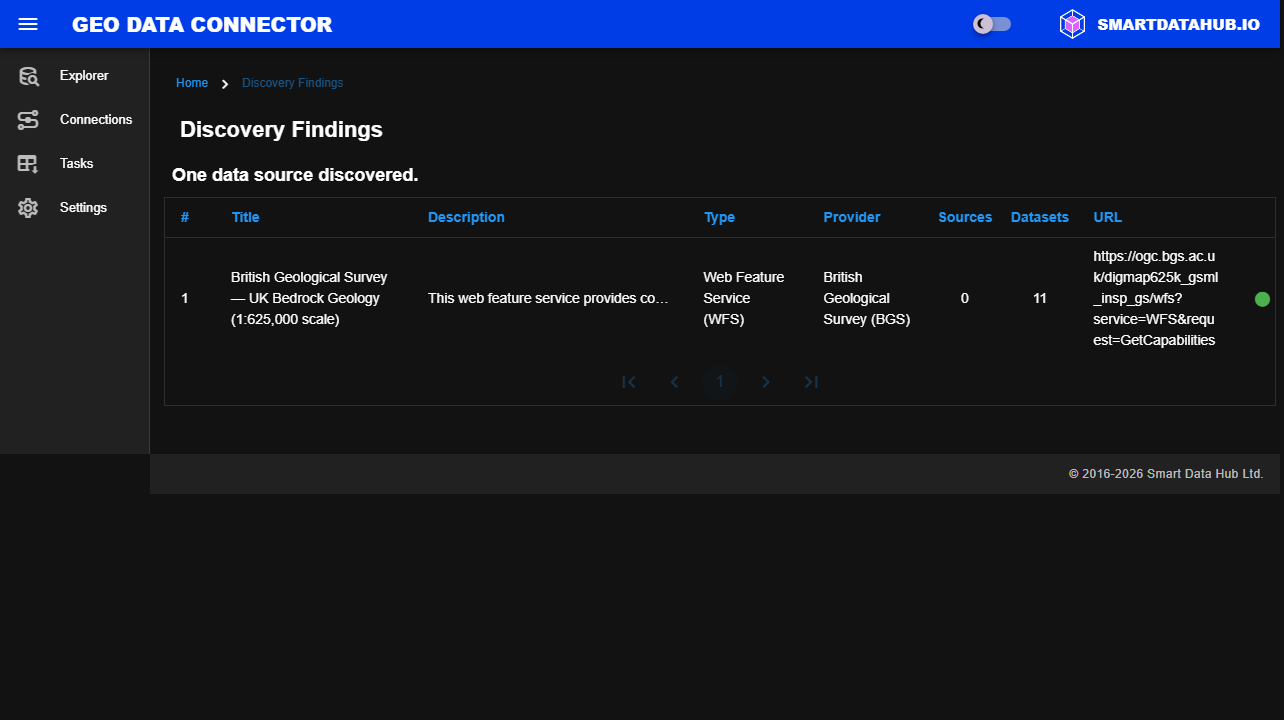Image resolution: width=1284 pixels, height=720 pixels.
Task: Click the Settings gear icon
Action: point(28,208)
